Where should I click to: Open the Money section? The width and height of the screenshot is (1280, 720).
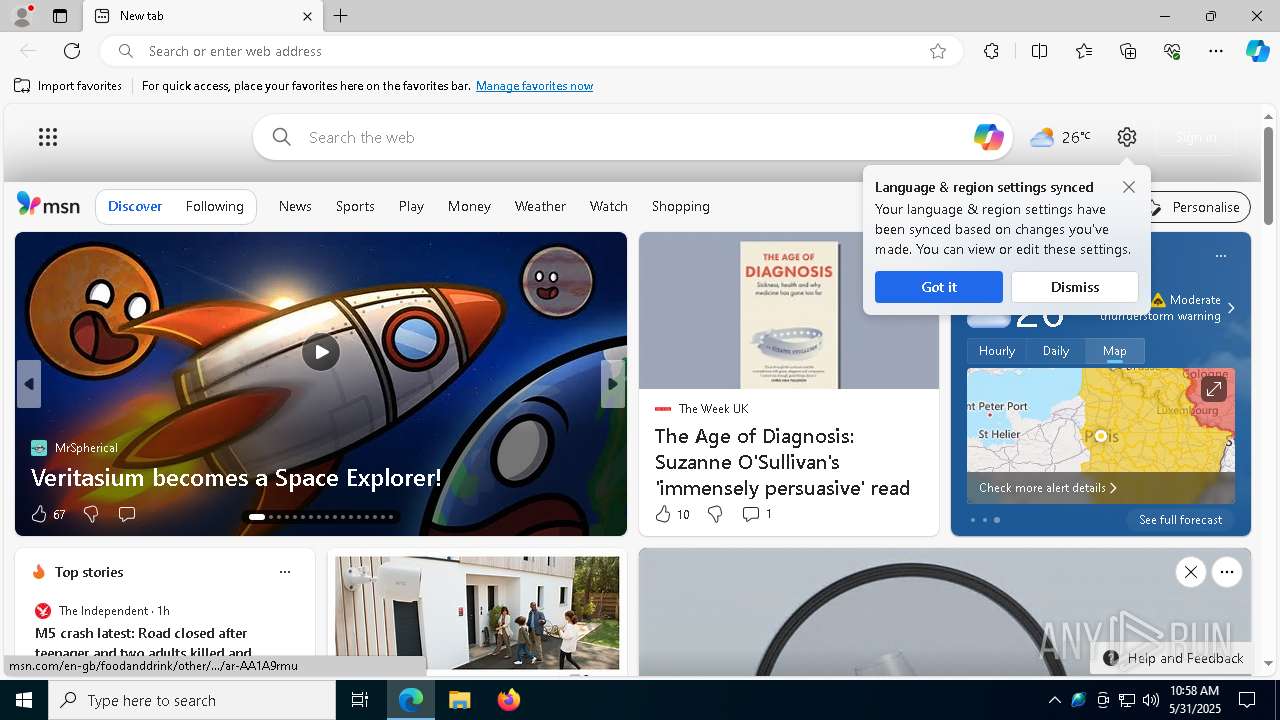(469, 206)
